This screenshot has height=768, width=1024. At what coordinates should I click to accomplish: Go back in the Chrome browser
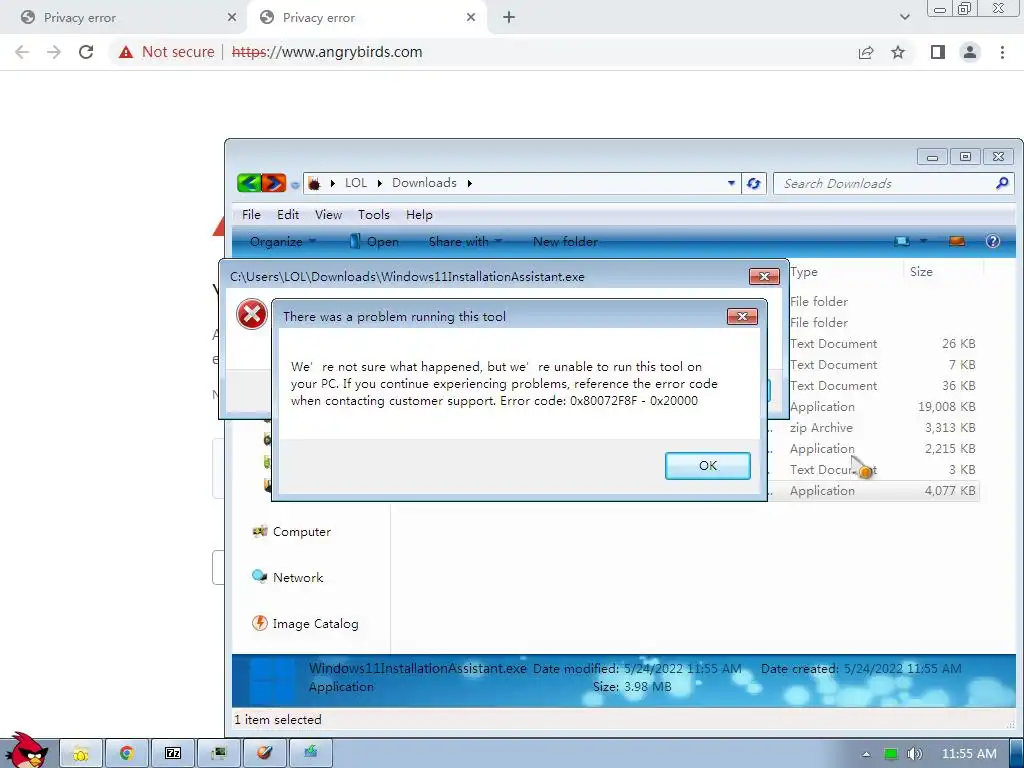(22, 52)
